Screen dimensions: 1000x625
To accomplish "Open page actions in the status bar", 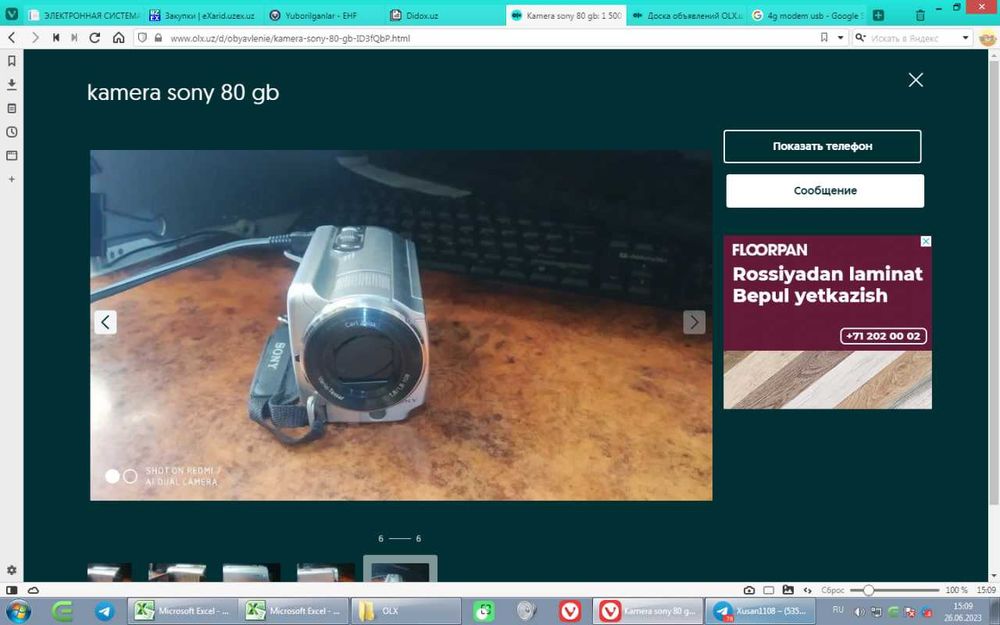I will pyautogui.click(x=807, y=590).
